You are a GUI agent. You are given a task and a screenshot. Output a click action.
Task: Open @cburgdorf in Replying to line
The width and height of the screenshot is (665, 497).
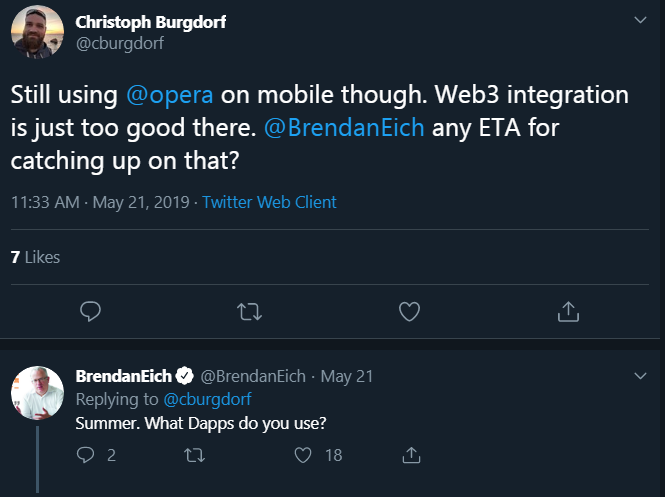point(207,399)
